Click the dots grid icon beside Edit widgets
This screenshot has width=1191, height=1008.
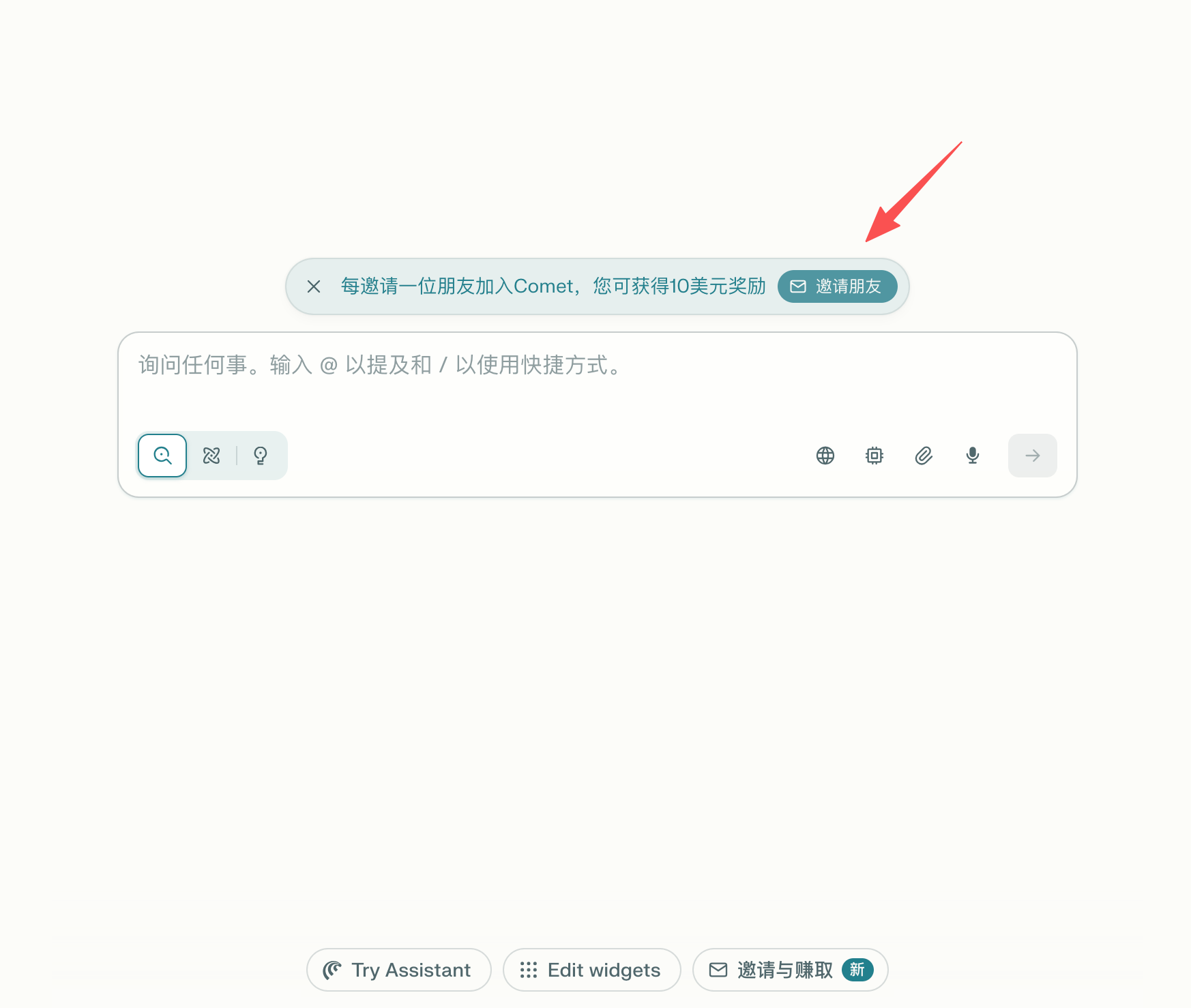click(529, 970)
